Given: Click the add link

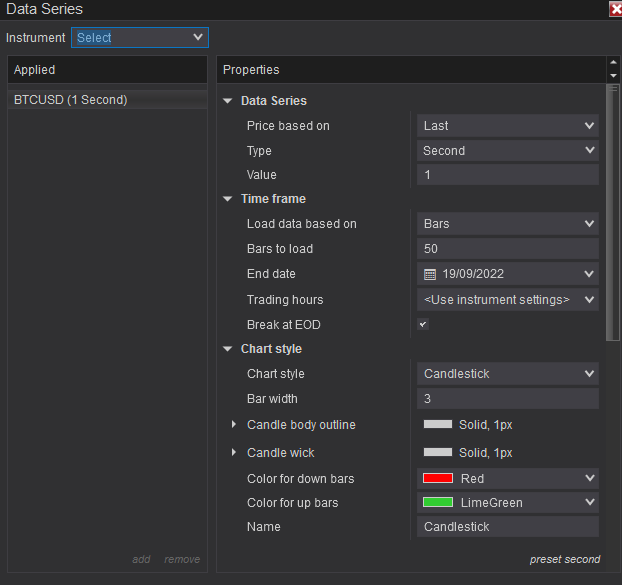Looking at the screenshot, I should [141, 559].
